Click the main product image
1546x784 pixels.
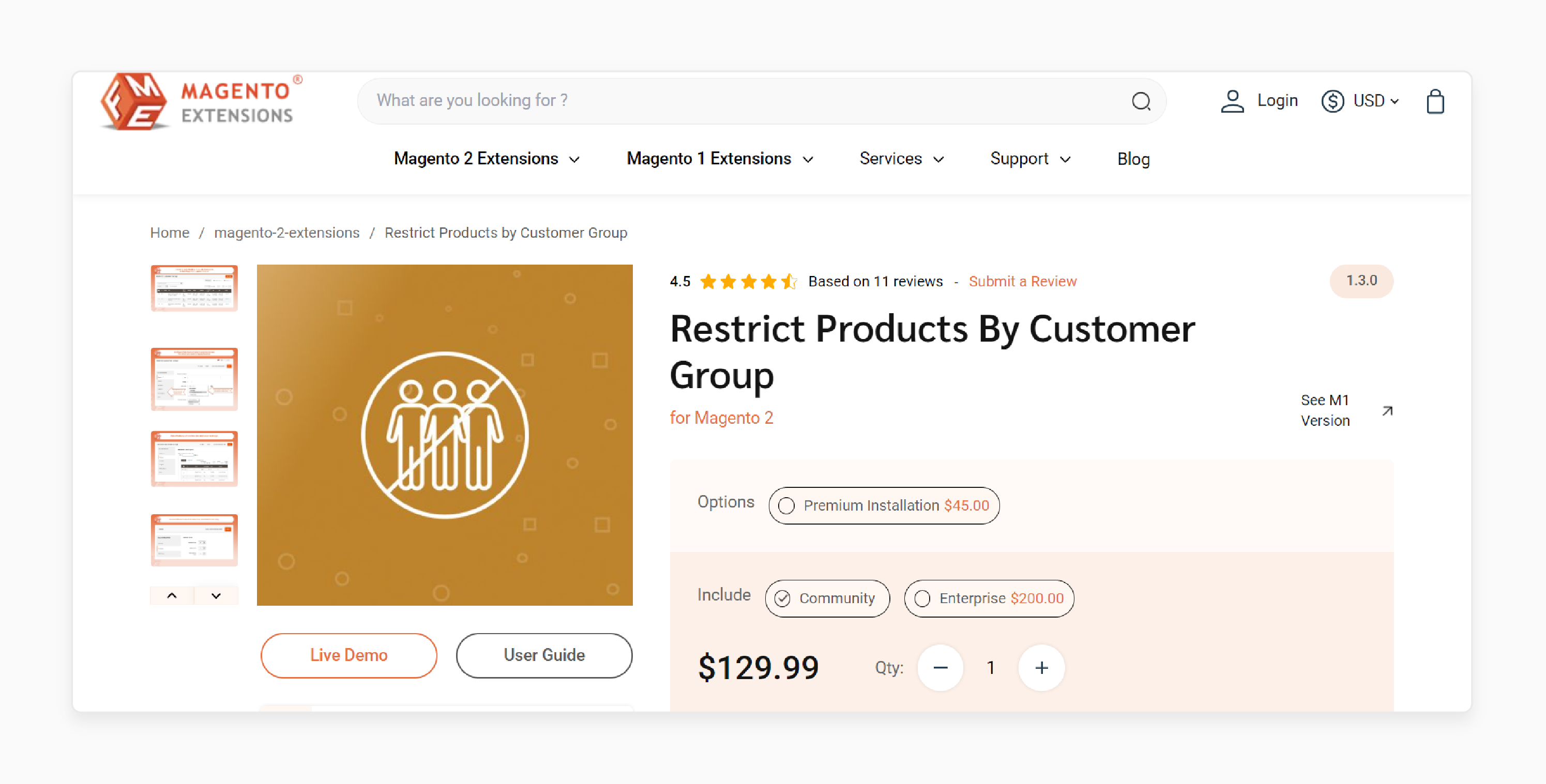tap(445, 435)
